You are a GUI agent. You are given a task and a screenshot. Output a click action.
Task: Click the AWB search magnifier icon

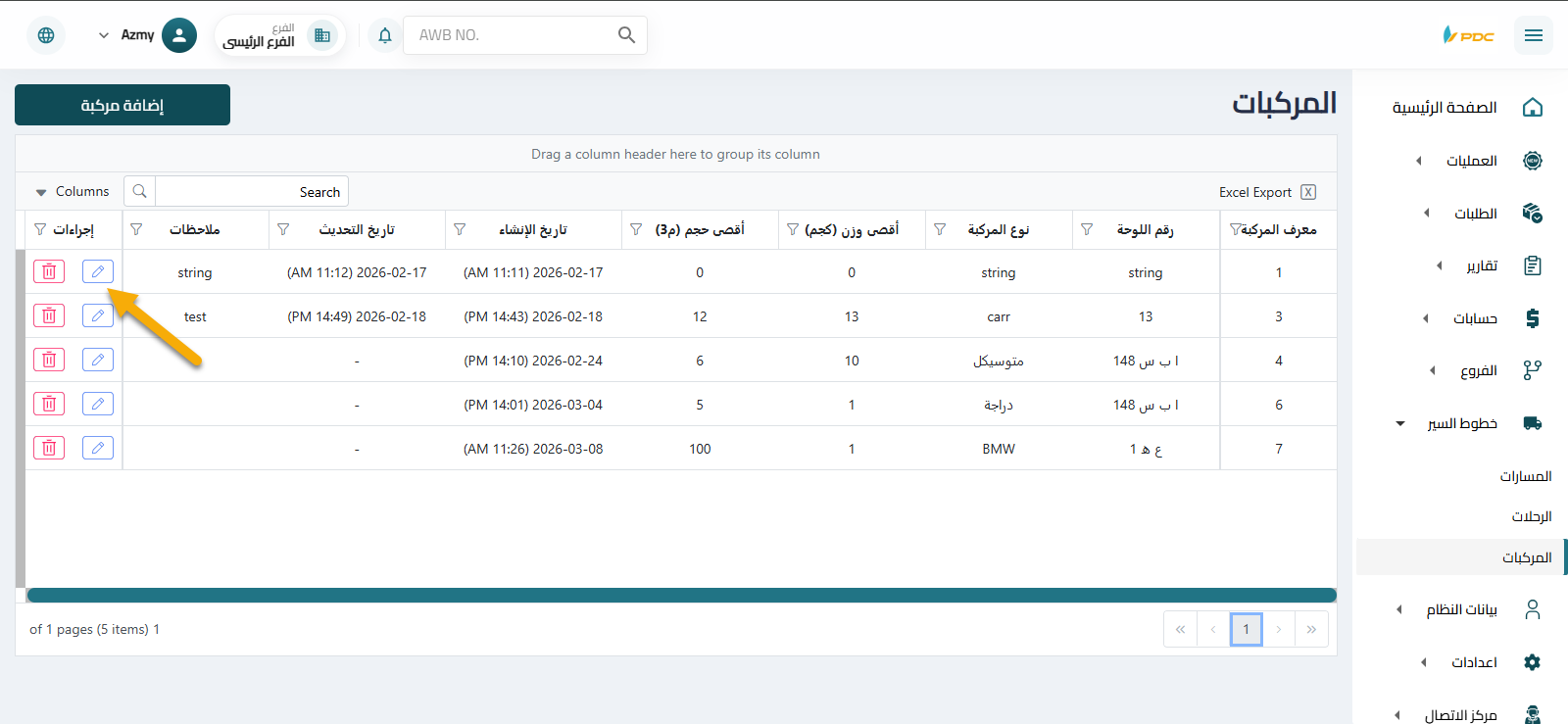pos(626,35)
